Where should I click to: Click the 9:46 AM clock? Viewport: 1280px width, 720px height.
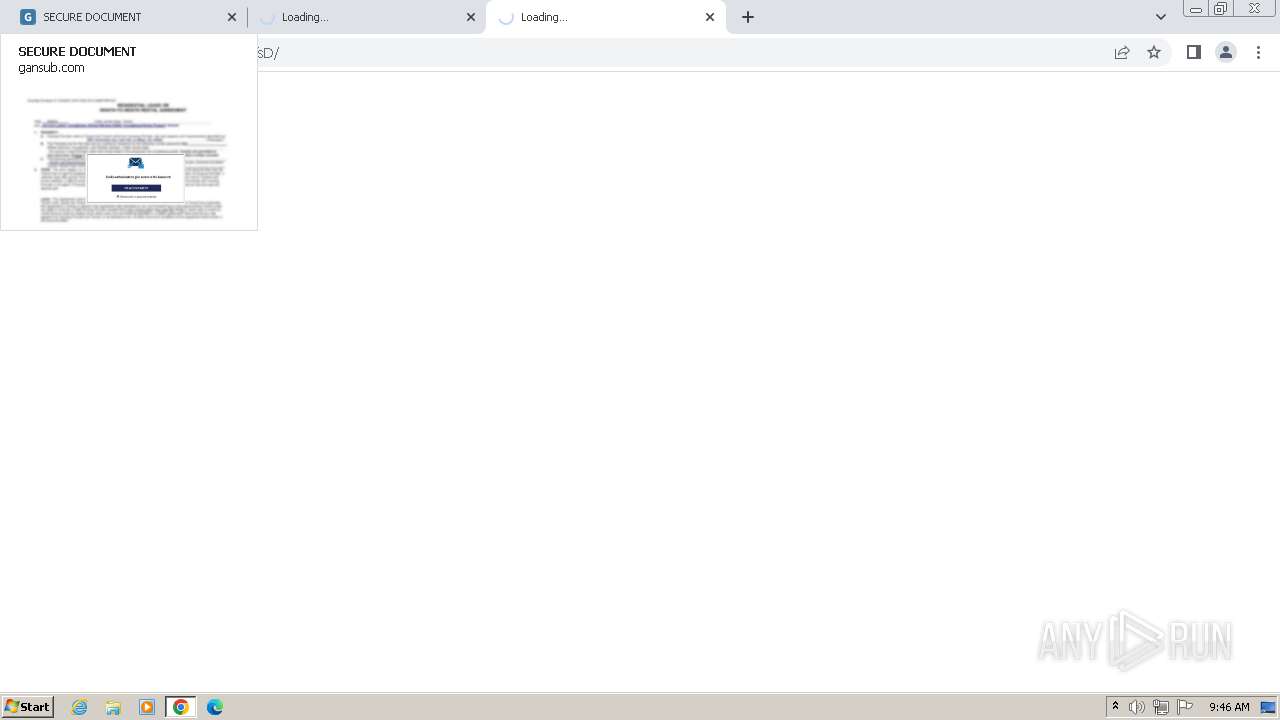[x=1229, y=707]
